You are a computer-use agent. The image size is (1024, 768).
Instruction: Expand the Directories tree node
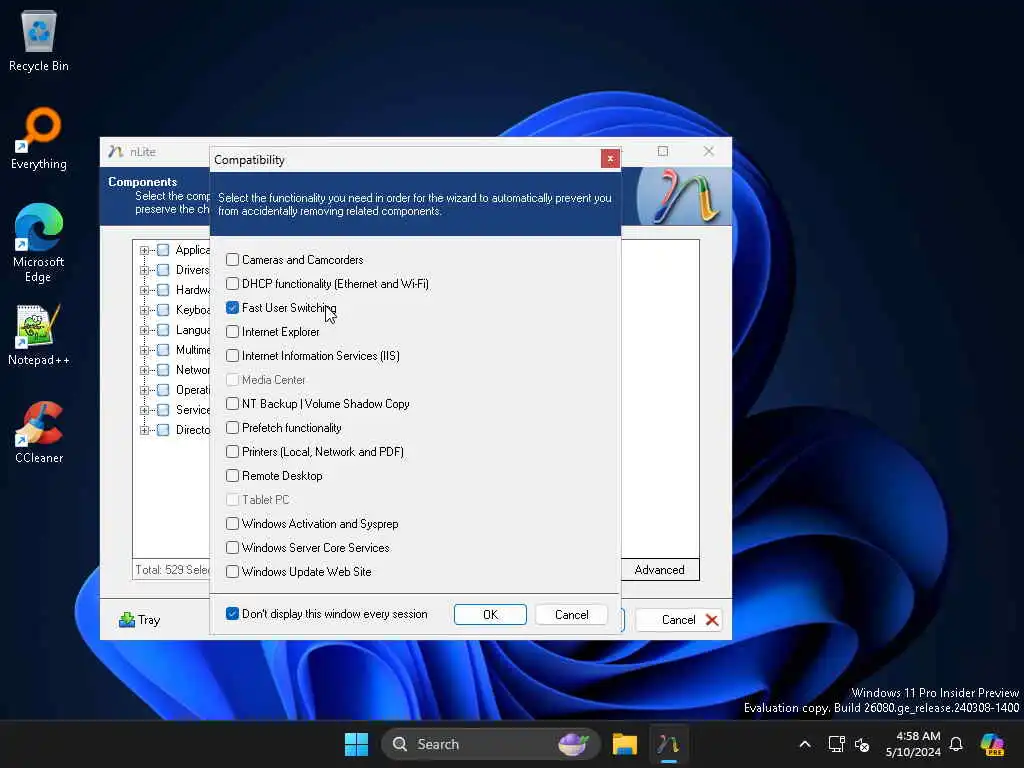coord(144,430)
